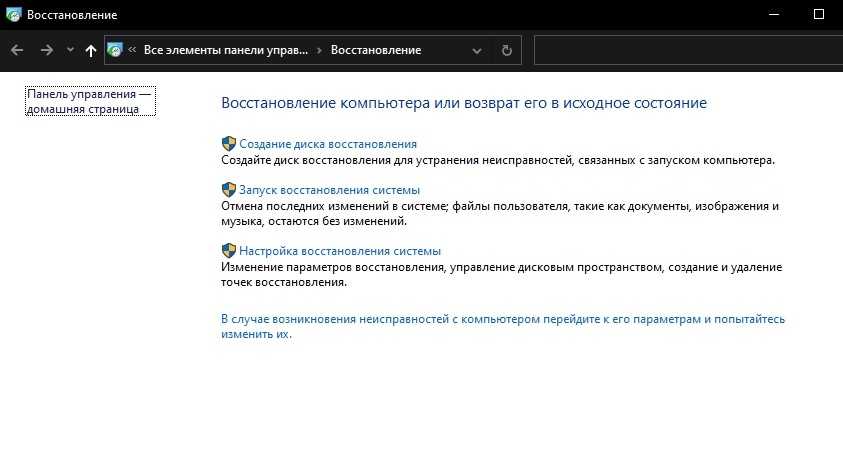Screen dimensions: 843x453
Task: Click the shield icon beside Настройка восстановления системы
Action: pos(228,251)
